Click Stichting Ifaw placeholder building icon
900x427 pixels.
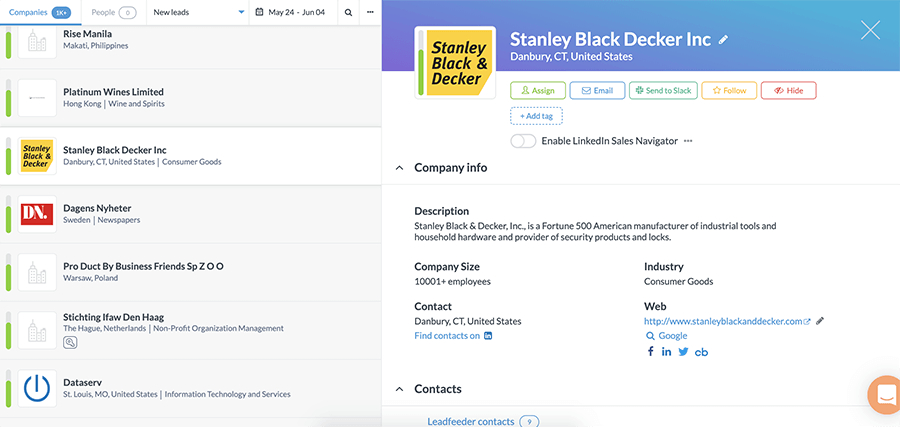pyautogui.click(x=37, y=330)
